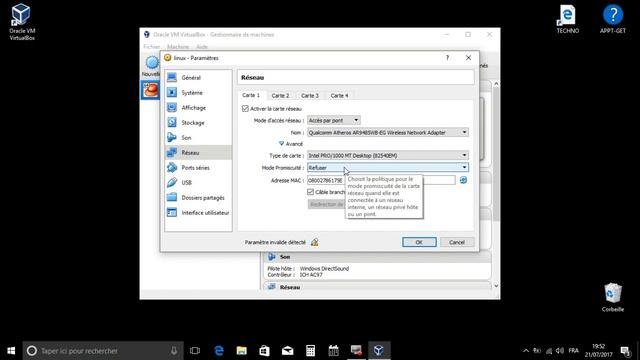This screenshot has width=640, height=360.
Task: Open the TECHNO desktop shortcut
Action: point(567,19)
